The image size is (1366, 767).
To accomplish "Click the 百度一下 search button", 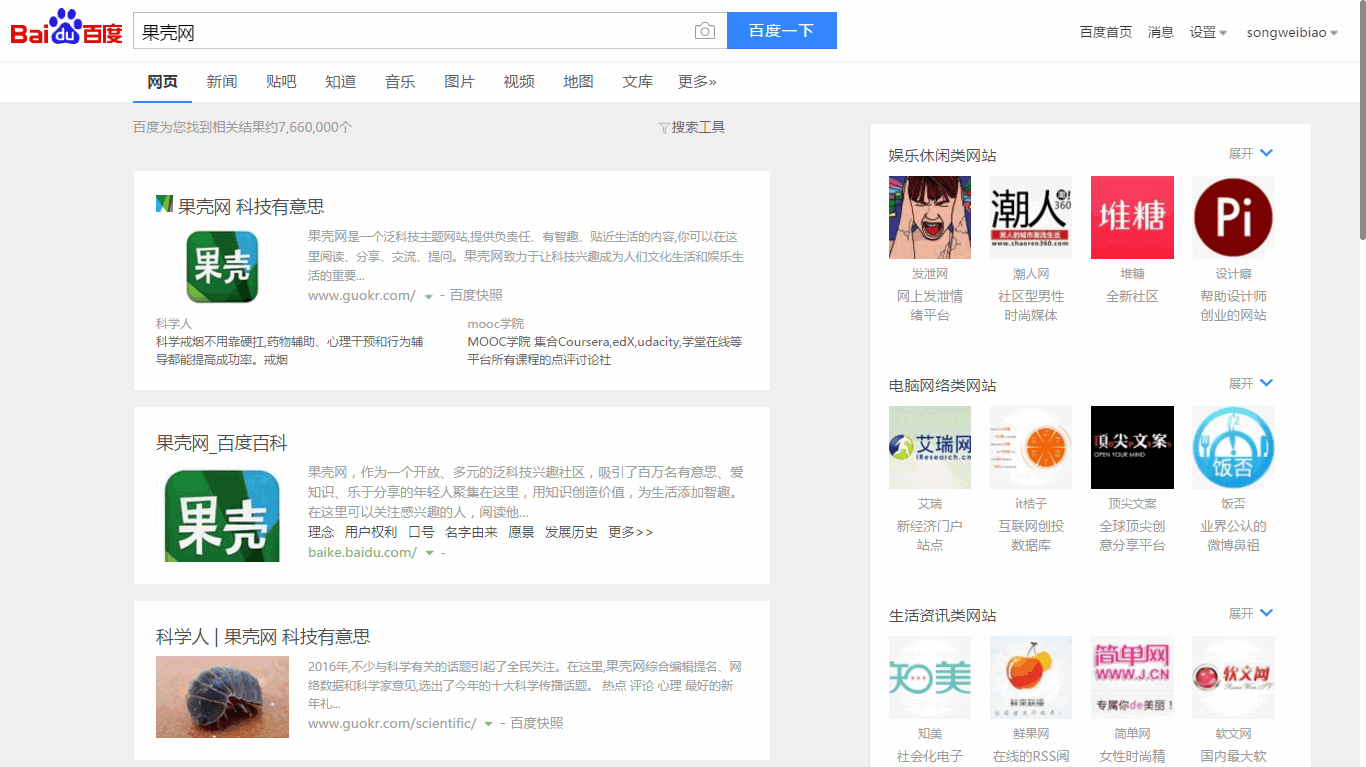I will click(782, 31).
